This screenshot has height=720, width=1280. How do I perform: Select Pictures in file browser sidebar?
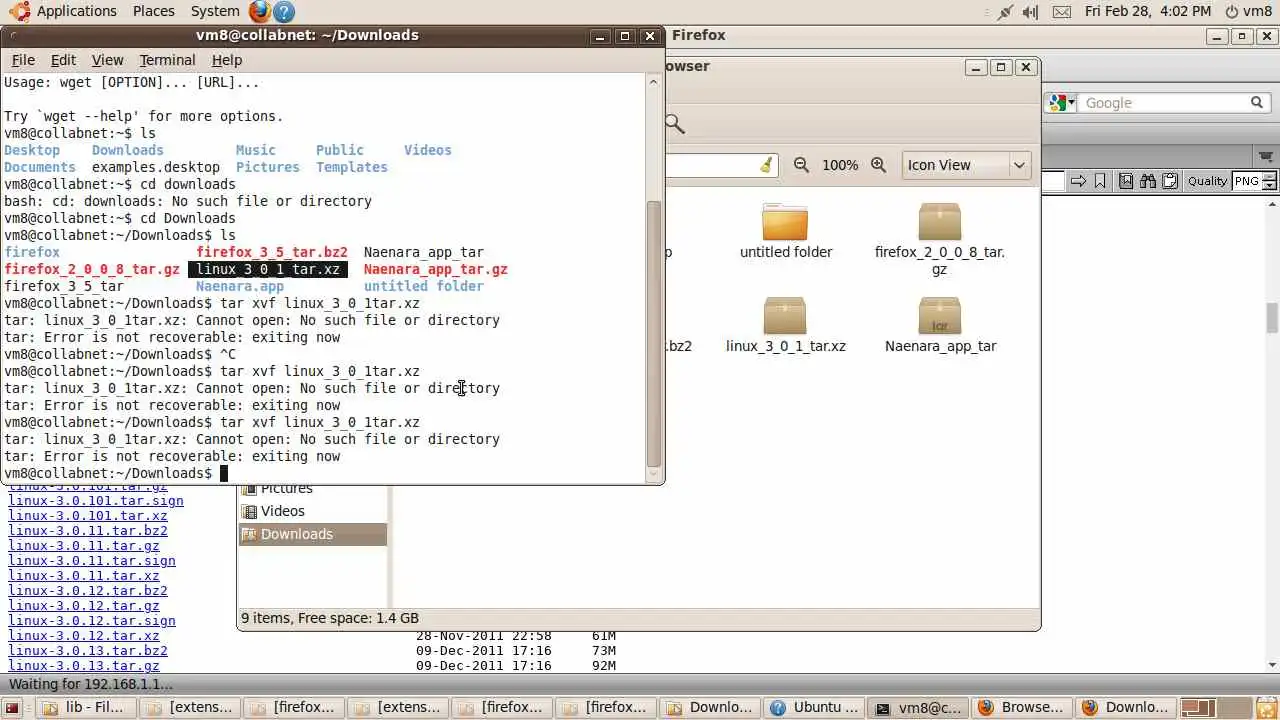[x=286, y=489]
